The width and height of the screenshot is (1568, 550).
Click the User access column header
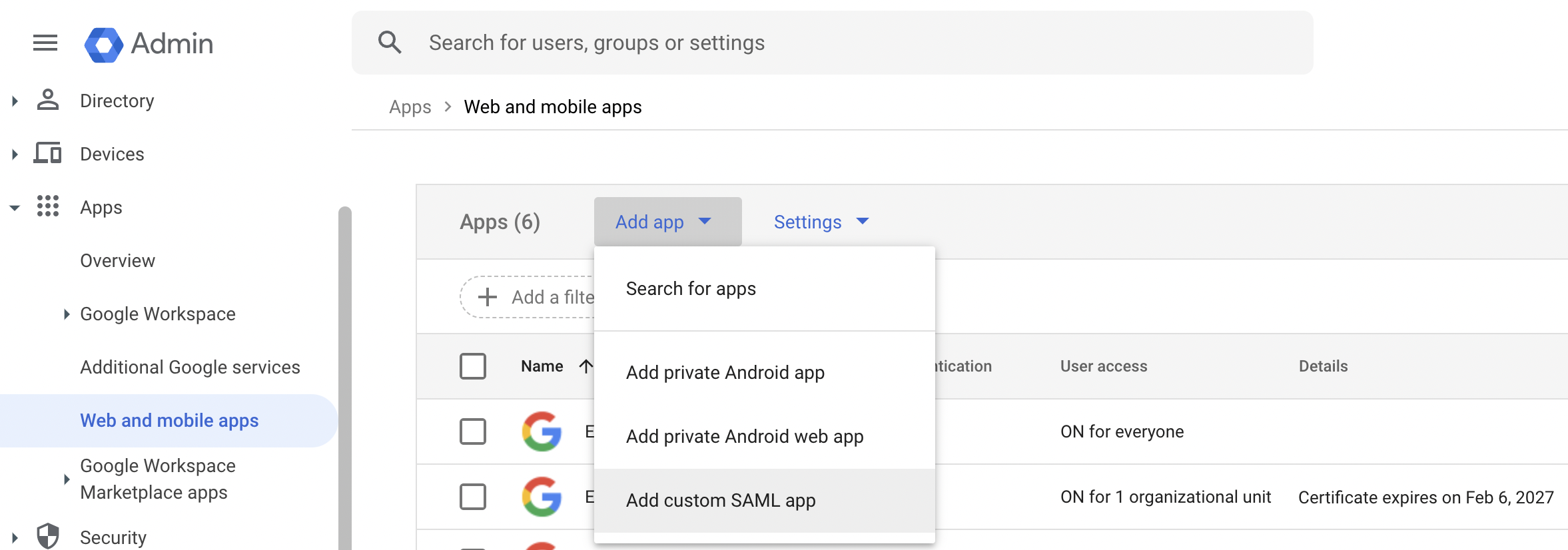pos(1104,366)
